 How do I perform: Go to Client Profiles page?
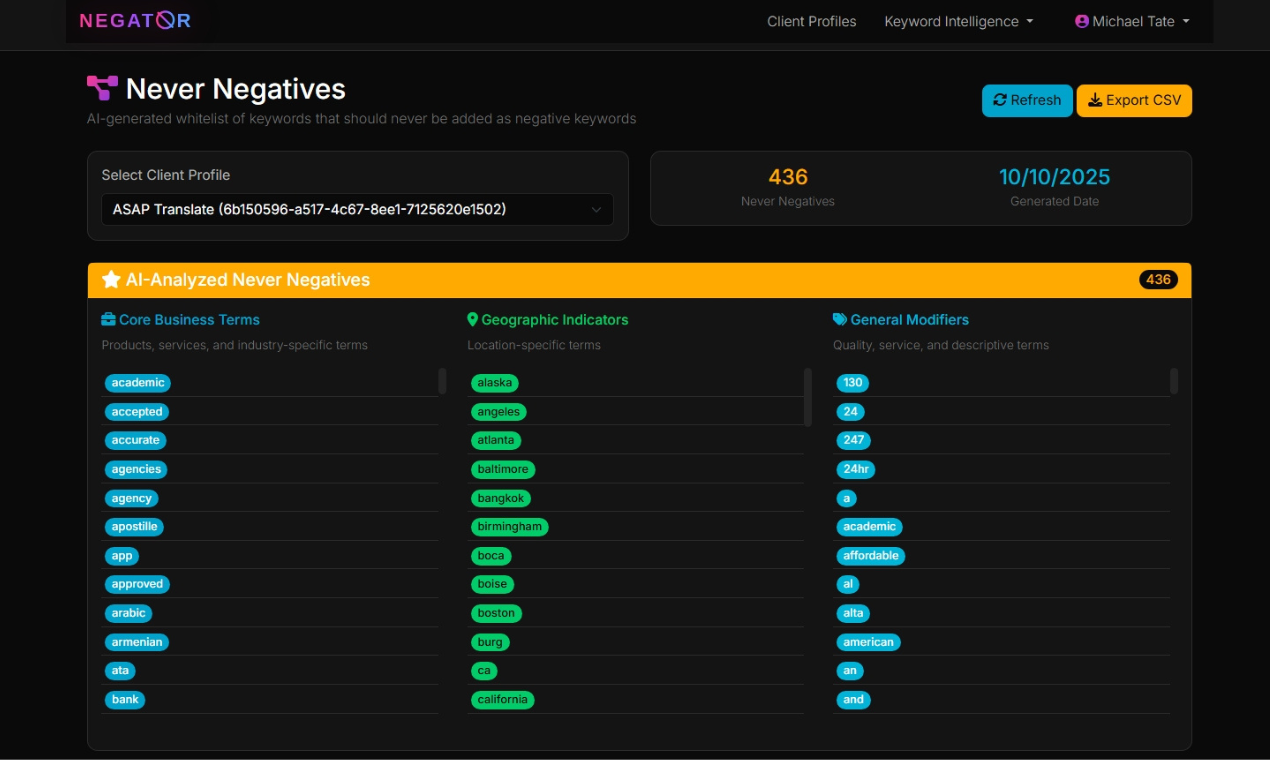[811, 21]
